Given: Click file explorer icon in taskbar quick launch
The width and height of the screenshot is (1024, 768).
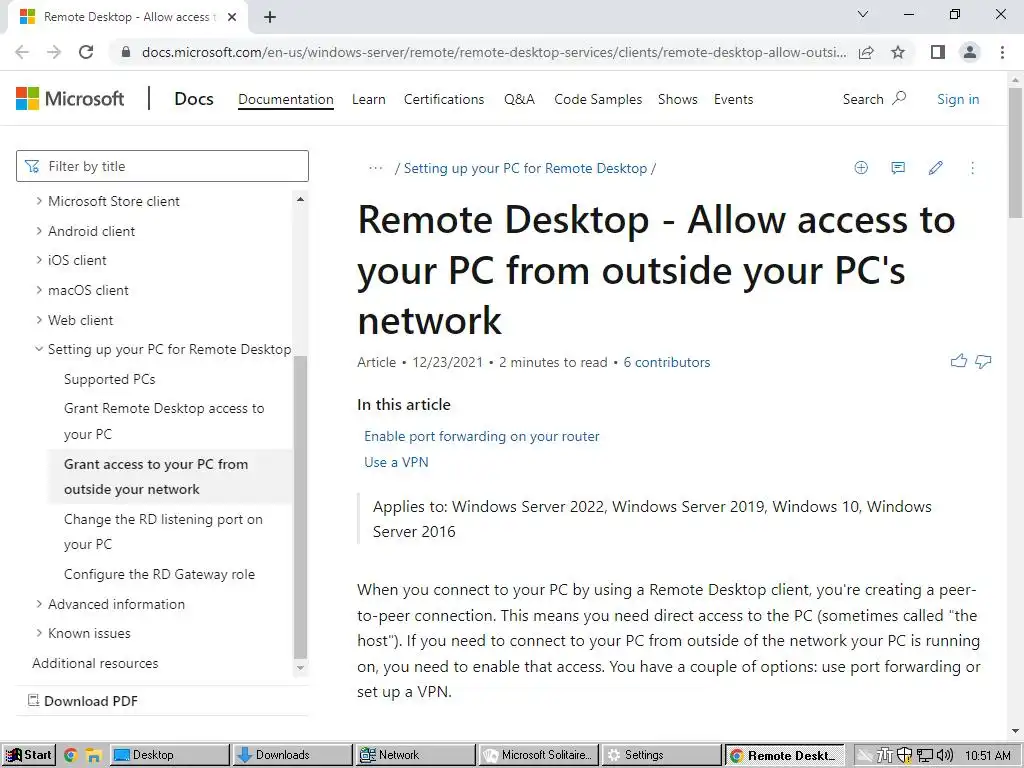Looking at the screenshot, I should 93,755.
